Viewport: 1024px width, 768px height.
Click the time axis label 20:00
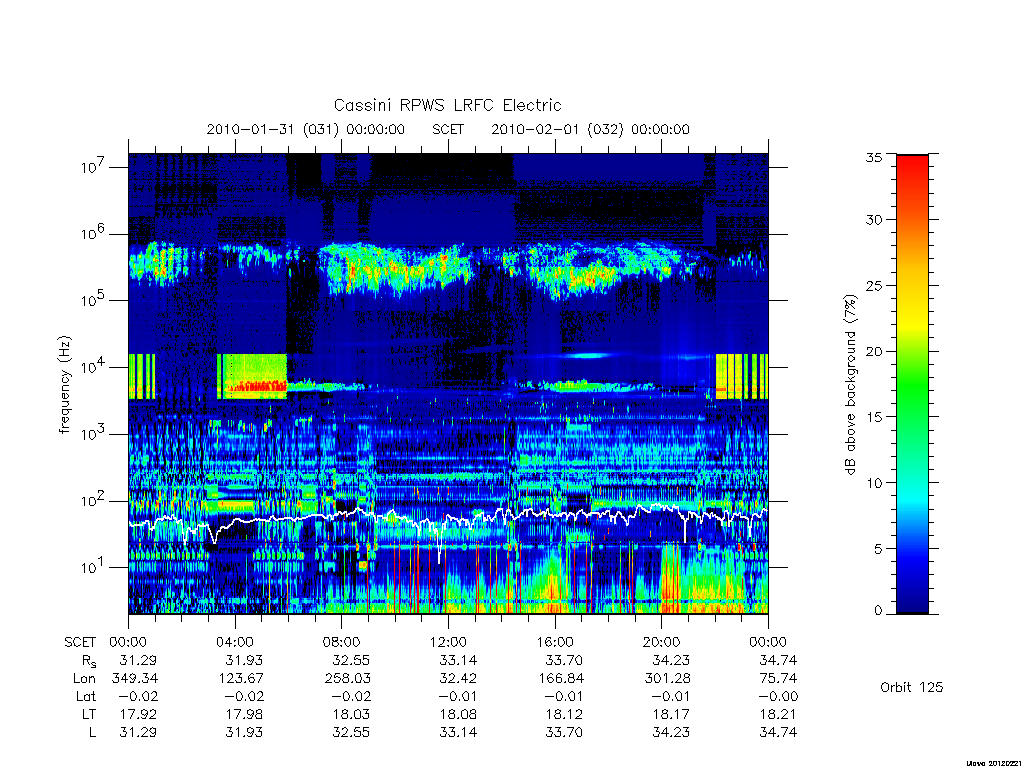[x=662, y=642]
